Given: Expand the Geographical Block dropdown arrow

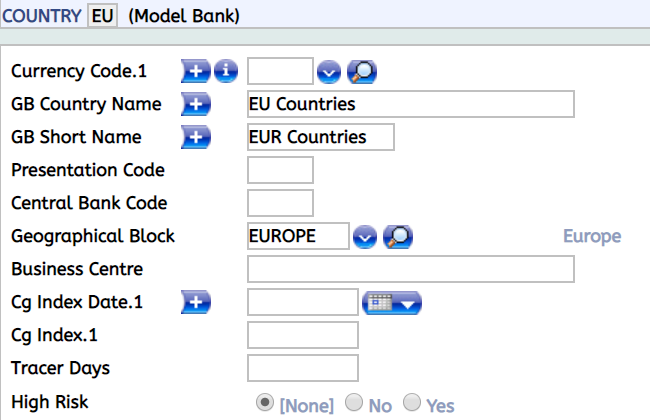Looking at the screenshot, I should [366, 236].
